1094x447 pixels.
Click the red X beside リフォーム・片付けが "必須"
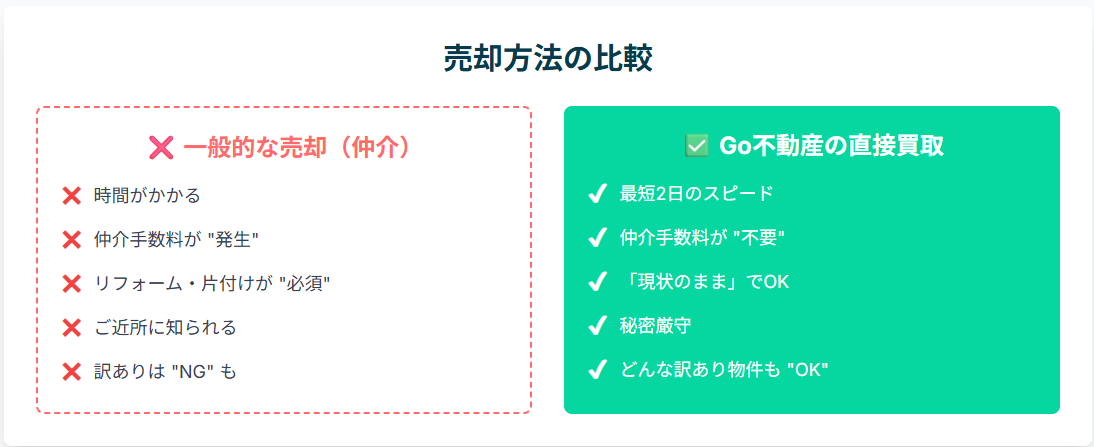click(x=71, y=284)
